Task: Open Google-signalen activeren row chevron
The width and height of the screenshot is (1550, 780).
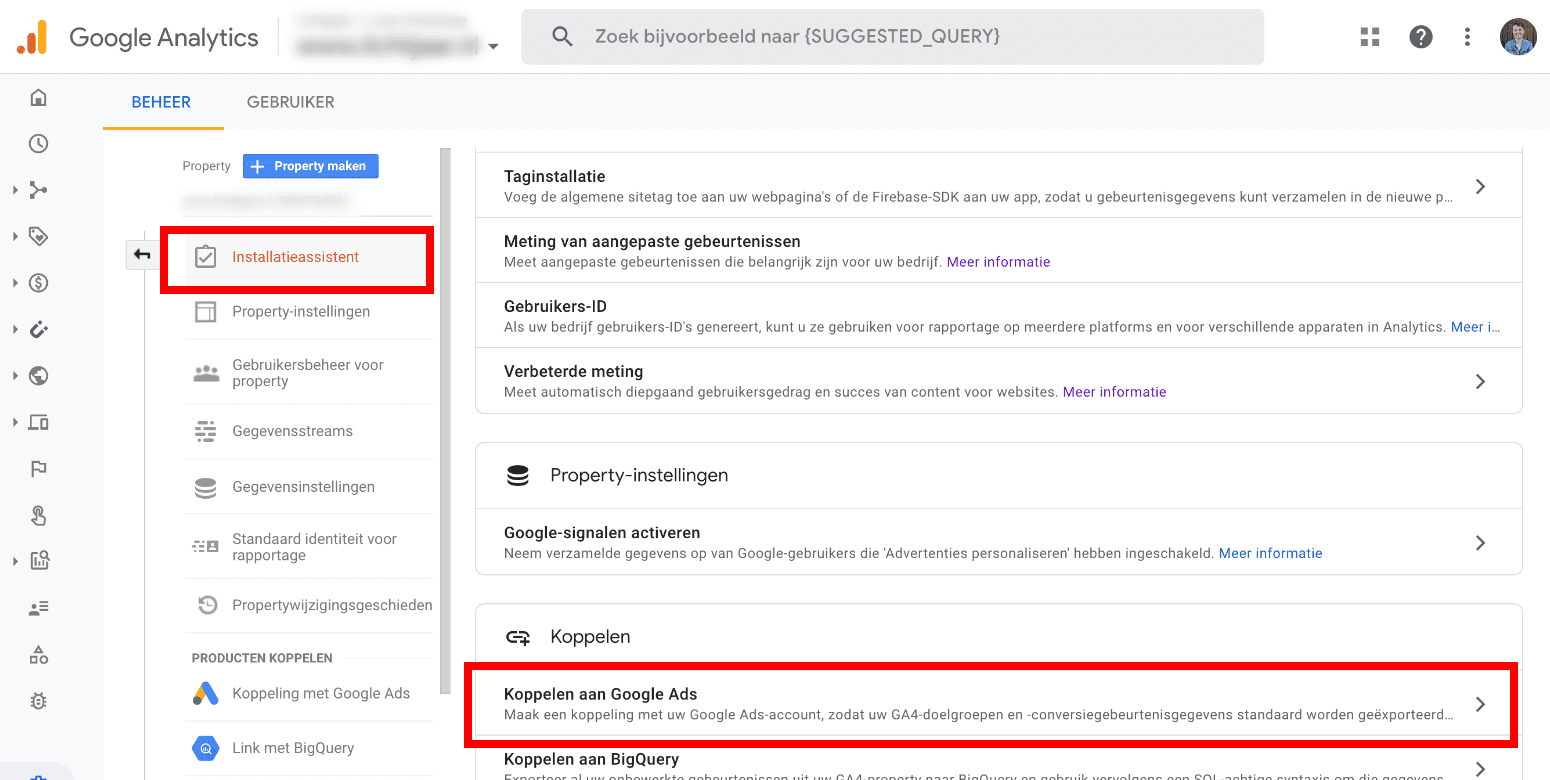Action: pos(1481,543)
